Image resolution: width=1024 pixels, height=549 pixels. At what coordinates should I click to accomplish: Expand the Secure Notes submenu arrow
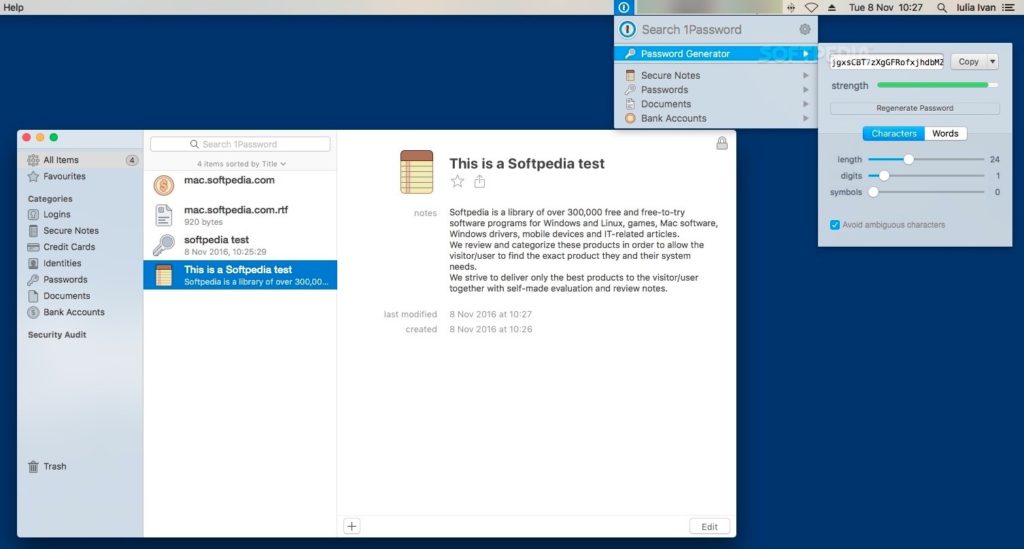click(x=806, y=75)
